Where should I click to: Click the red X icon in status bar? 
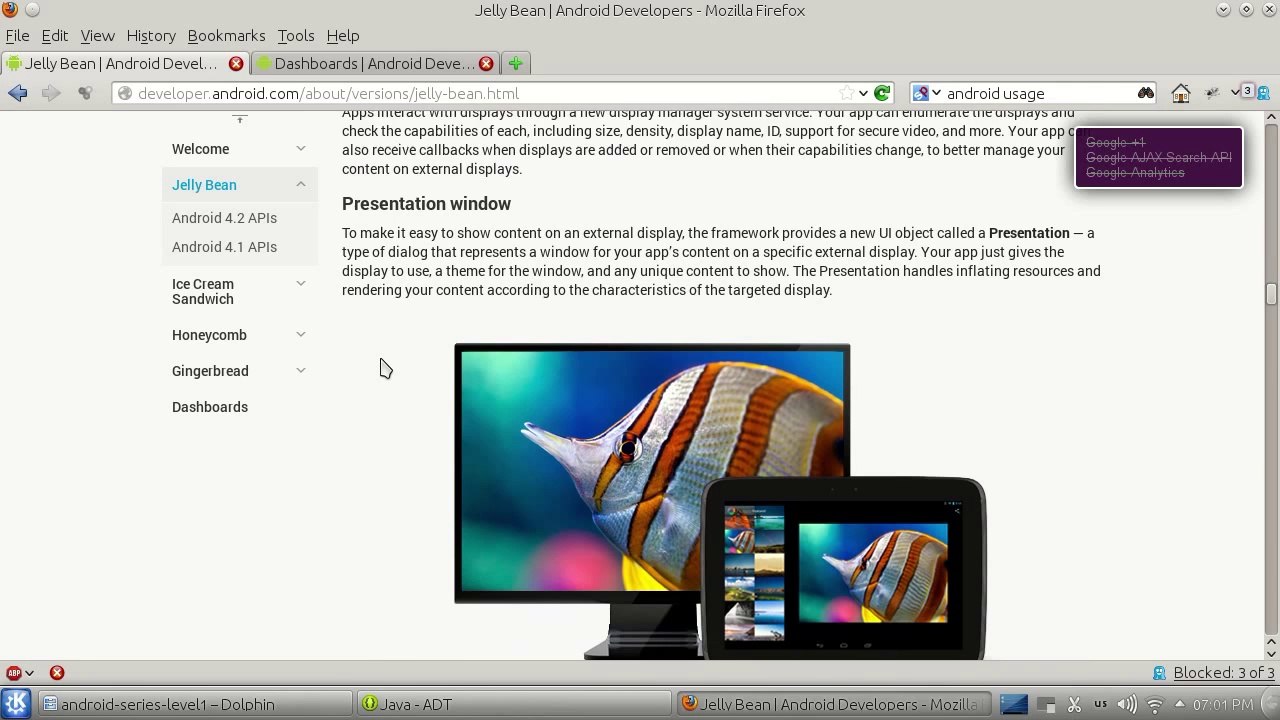(x=57, y=673)
